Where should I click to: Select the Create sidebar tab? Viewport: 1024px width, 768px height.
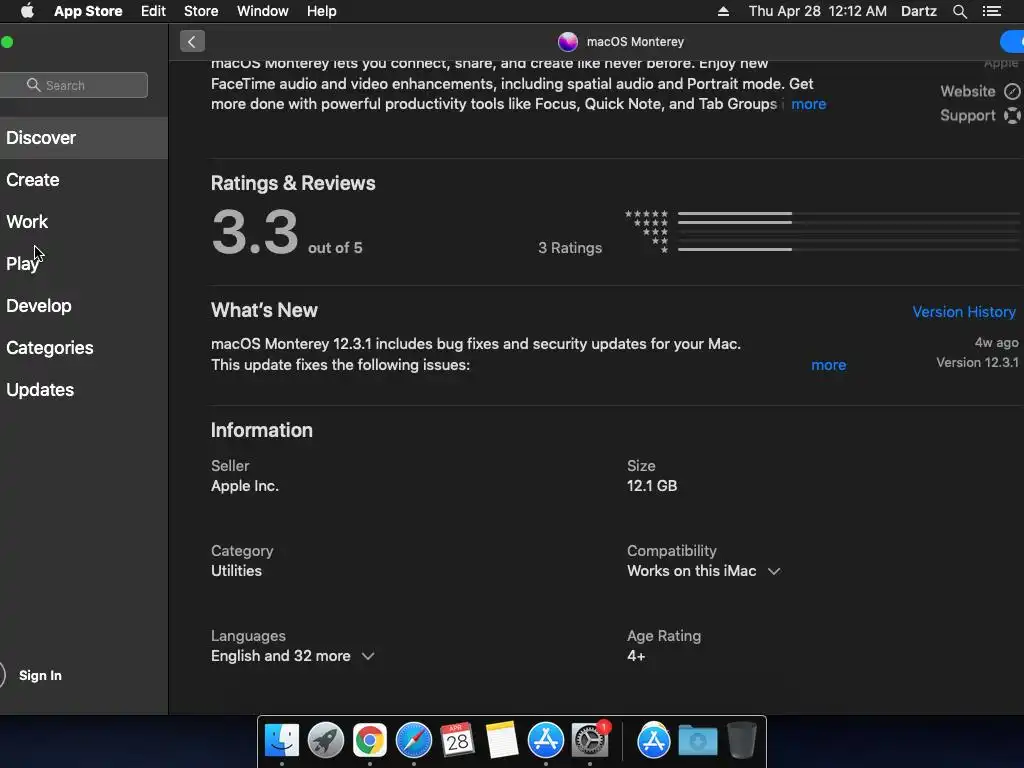pyautogui.click(x=84, y=180)
